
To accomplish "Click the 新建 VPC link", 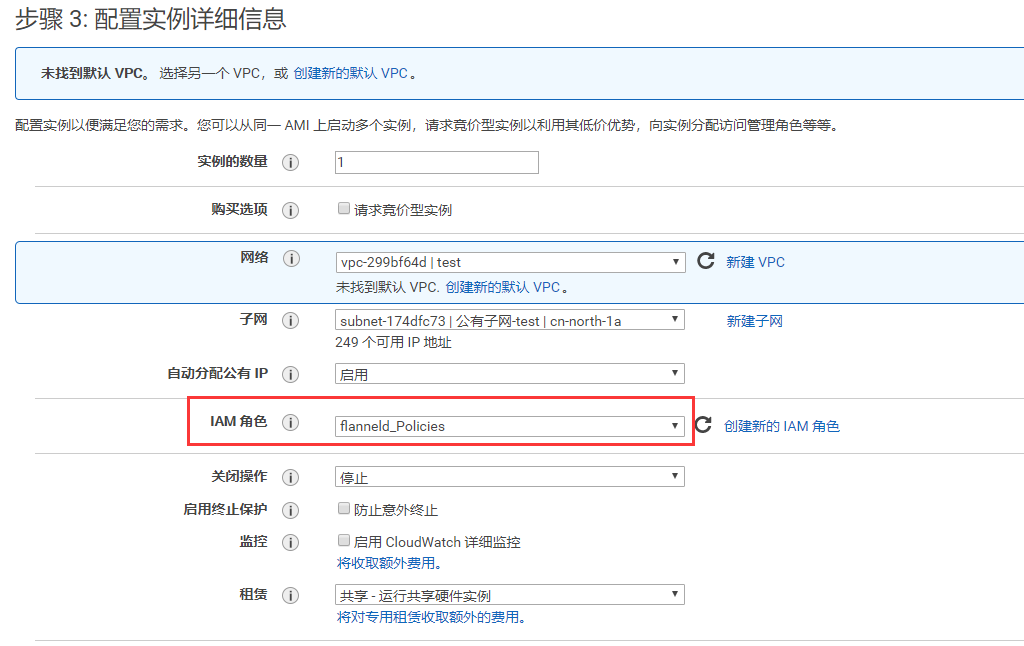I will (x=755, y=262).
